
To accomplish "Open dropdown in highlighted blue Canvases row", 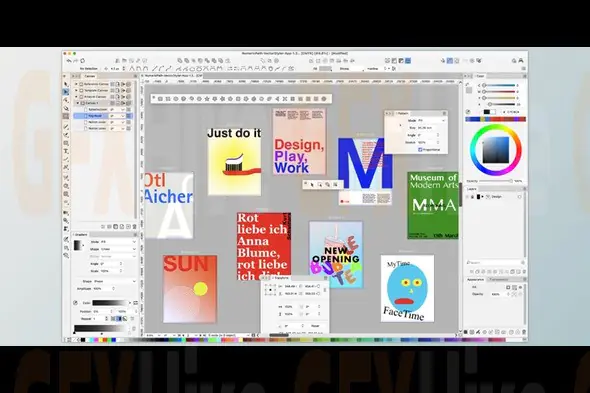I will coord(117,116).
